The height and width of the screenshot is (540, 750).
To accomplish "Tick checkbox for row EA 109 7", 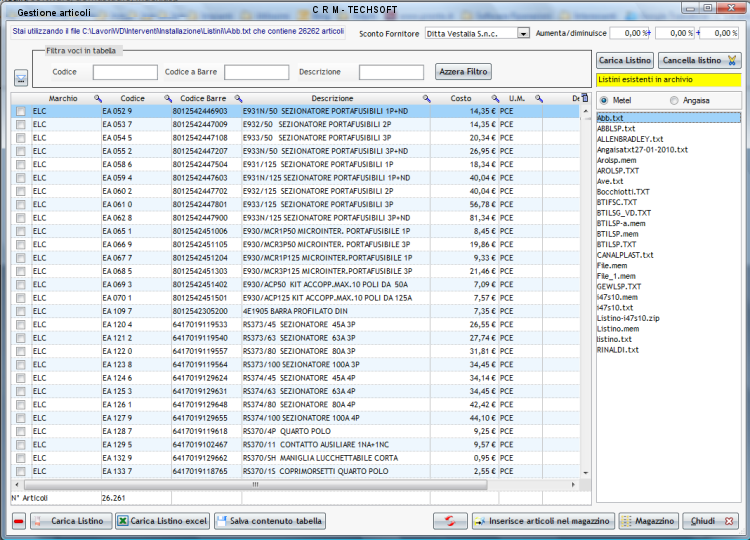I will coord(21,311).
